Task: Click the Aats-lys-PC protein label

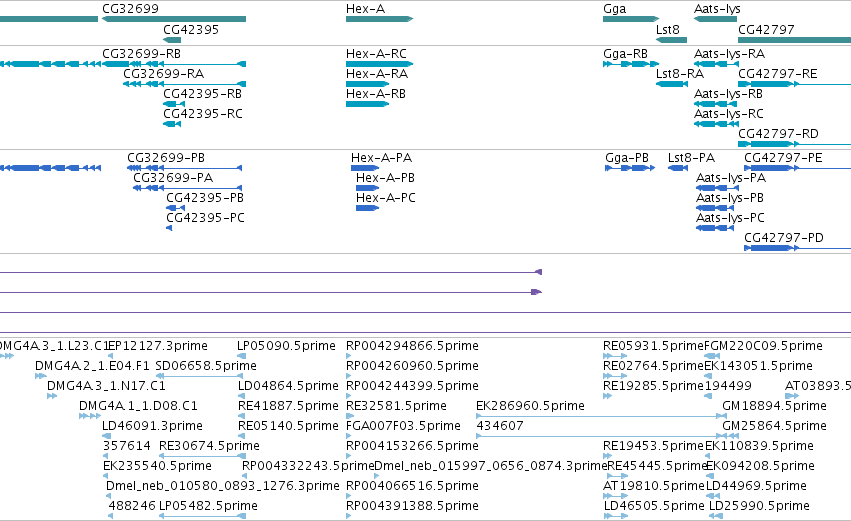Action: (731, 219)
